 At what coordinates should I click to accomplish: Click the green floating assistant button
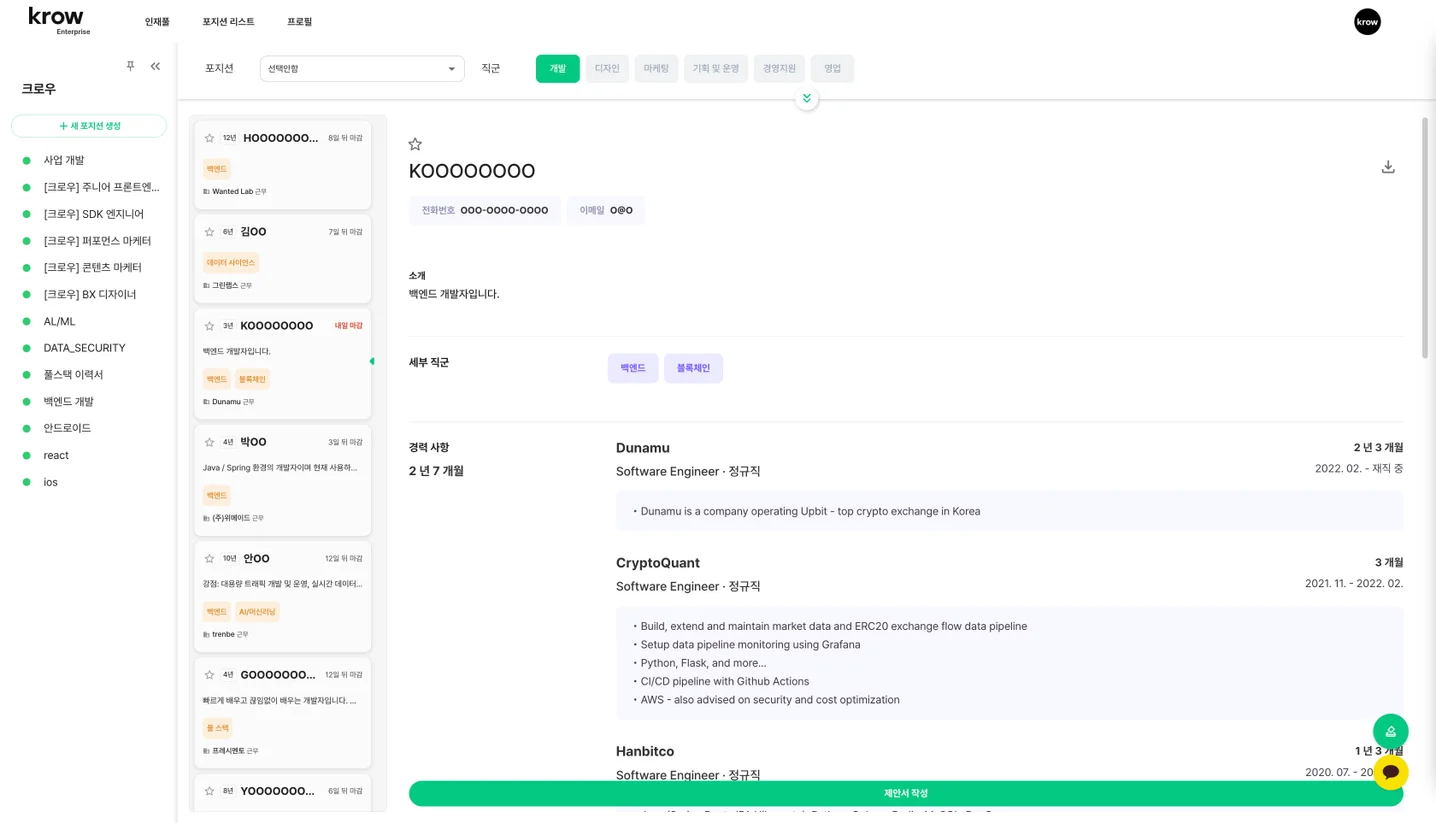(x=1390, y=732)
